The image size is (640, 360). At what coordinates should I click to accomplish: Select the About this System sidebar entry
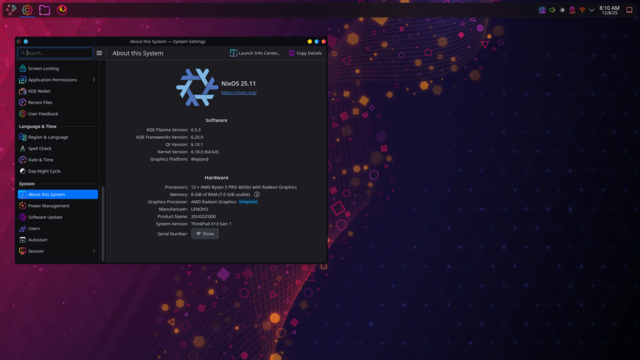point(58,195)
